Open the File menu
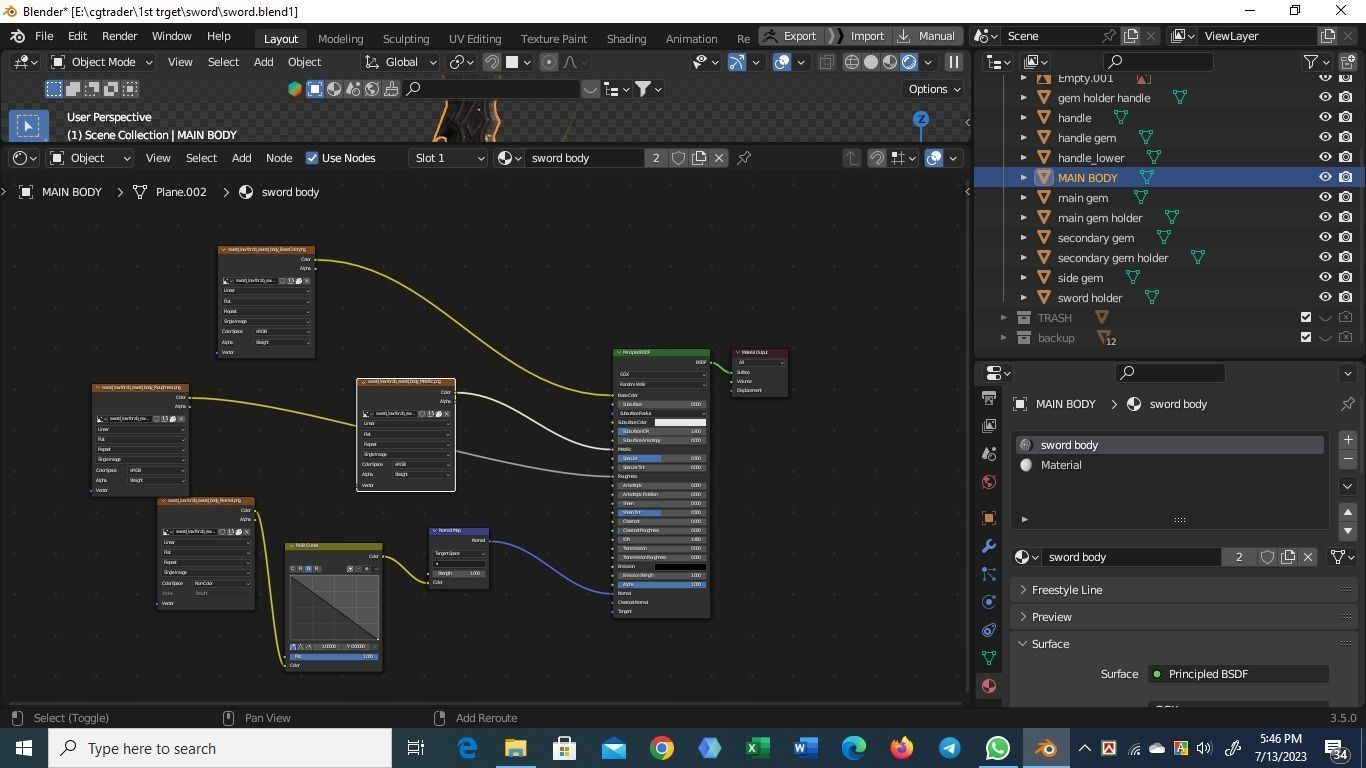Viewport: 1366px width, 768px height. (44, 36)
